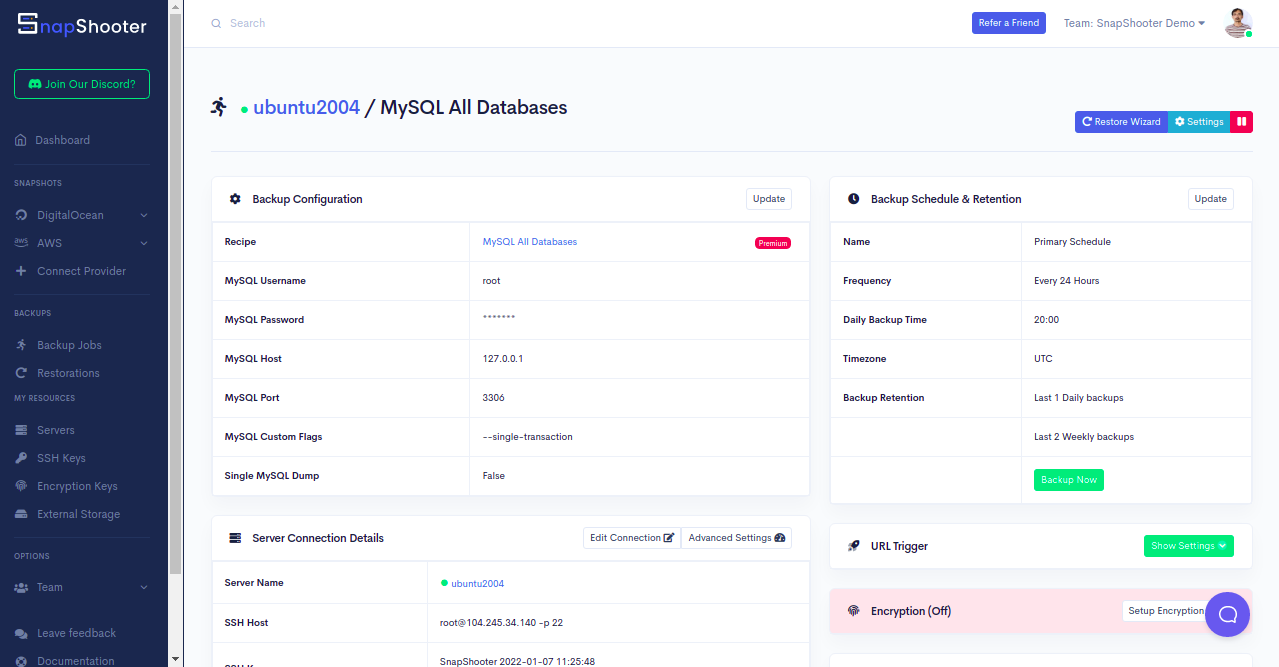Click the Team people icon

[x=21, y=587]
